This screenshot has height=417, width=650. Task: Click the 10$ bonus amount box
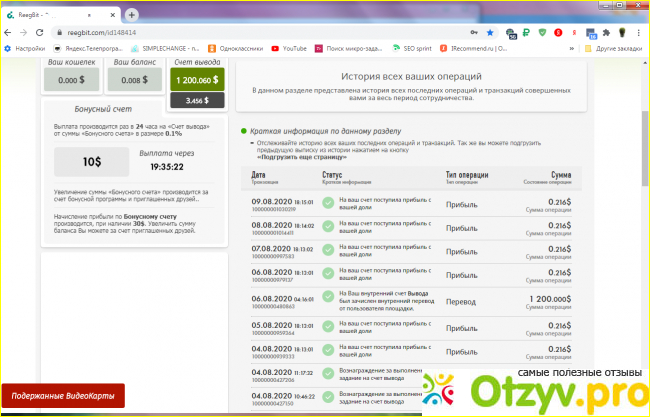coord(91,161)
